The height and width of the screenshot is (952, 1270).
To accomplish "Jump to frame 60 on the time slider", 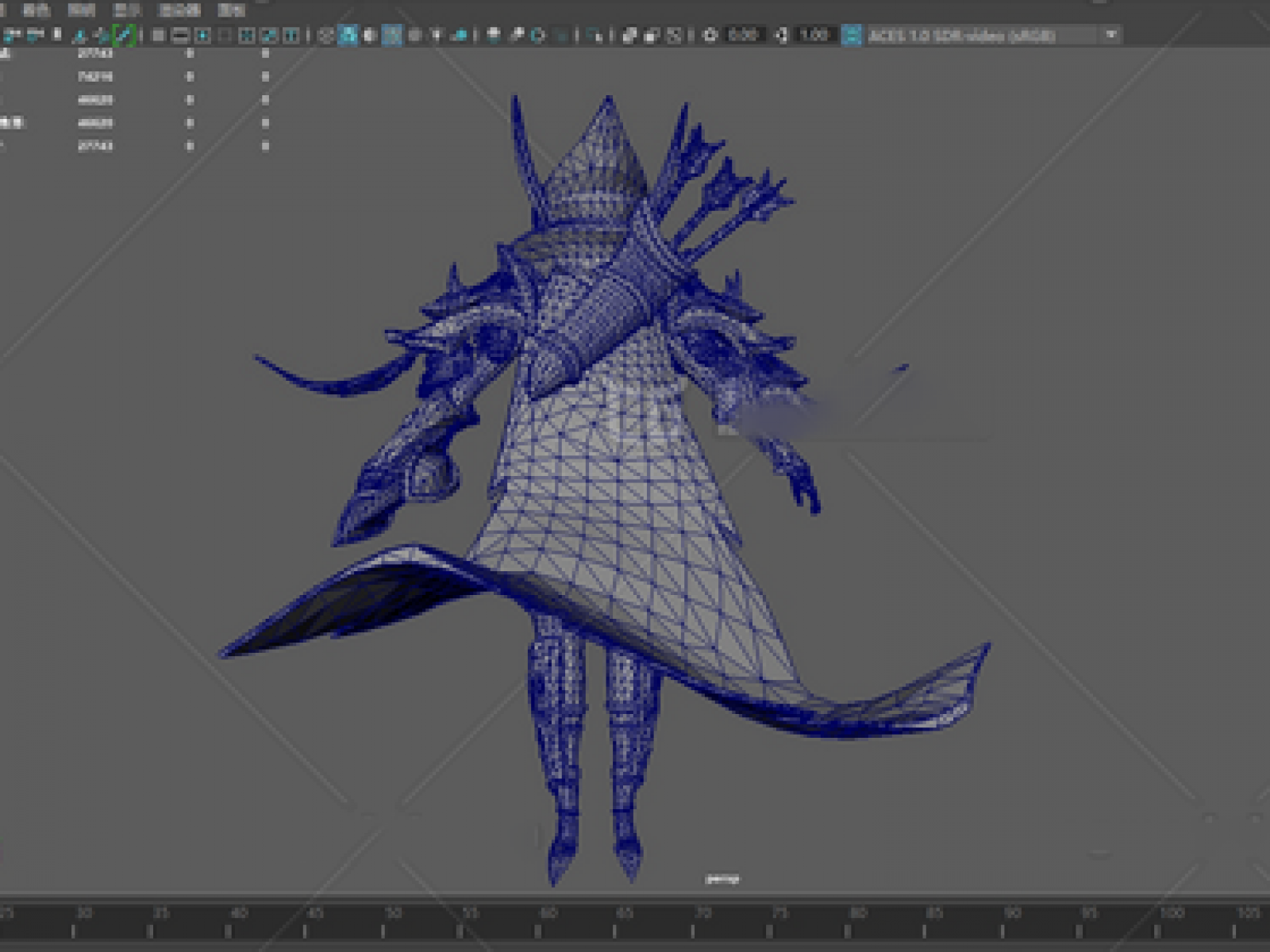I will (548, 913).
